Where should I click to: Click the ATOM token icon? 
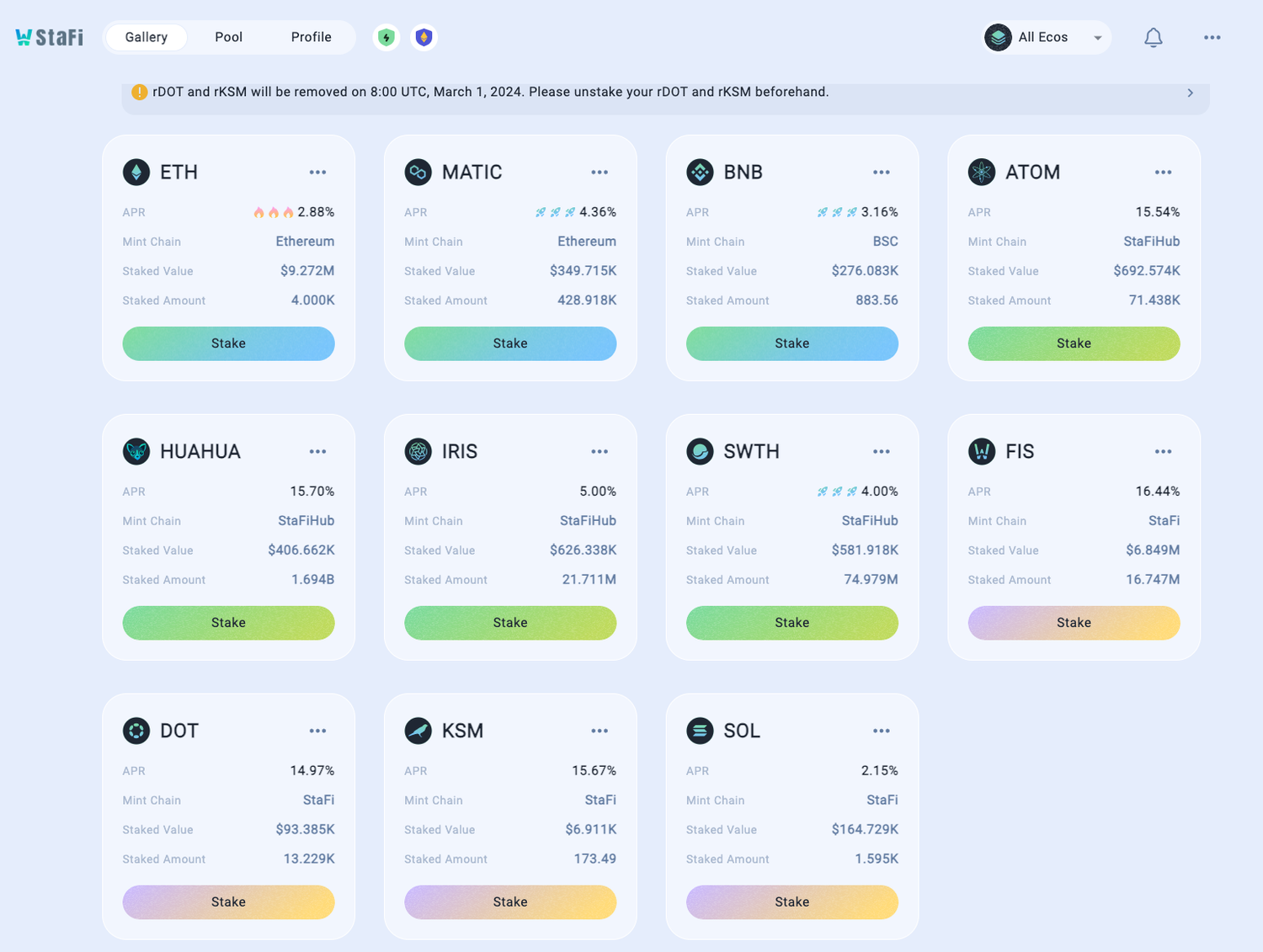point(981,172)
